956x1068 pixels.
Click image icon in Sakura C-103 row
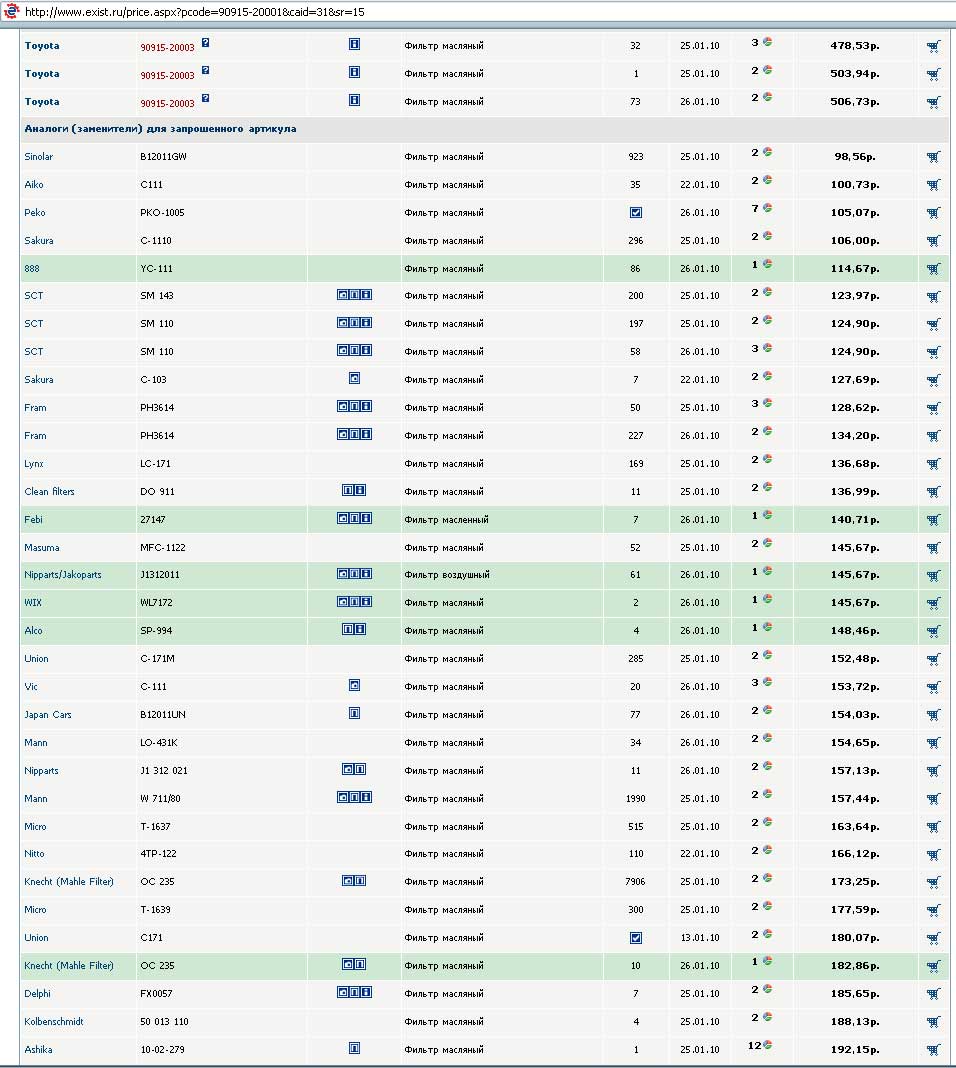pyautogui.click(x=354, y=379)
